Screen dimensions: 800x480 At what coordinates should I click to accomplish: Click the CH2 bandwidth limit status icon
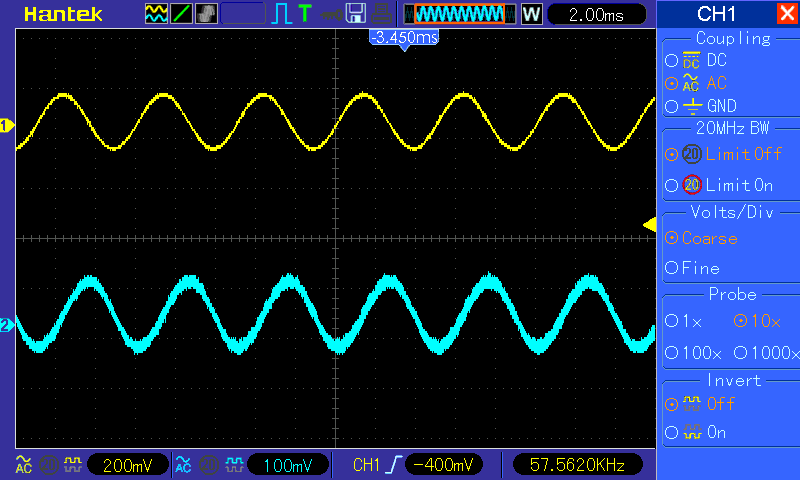[x=208, y=465]
